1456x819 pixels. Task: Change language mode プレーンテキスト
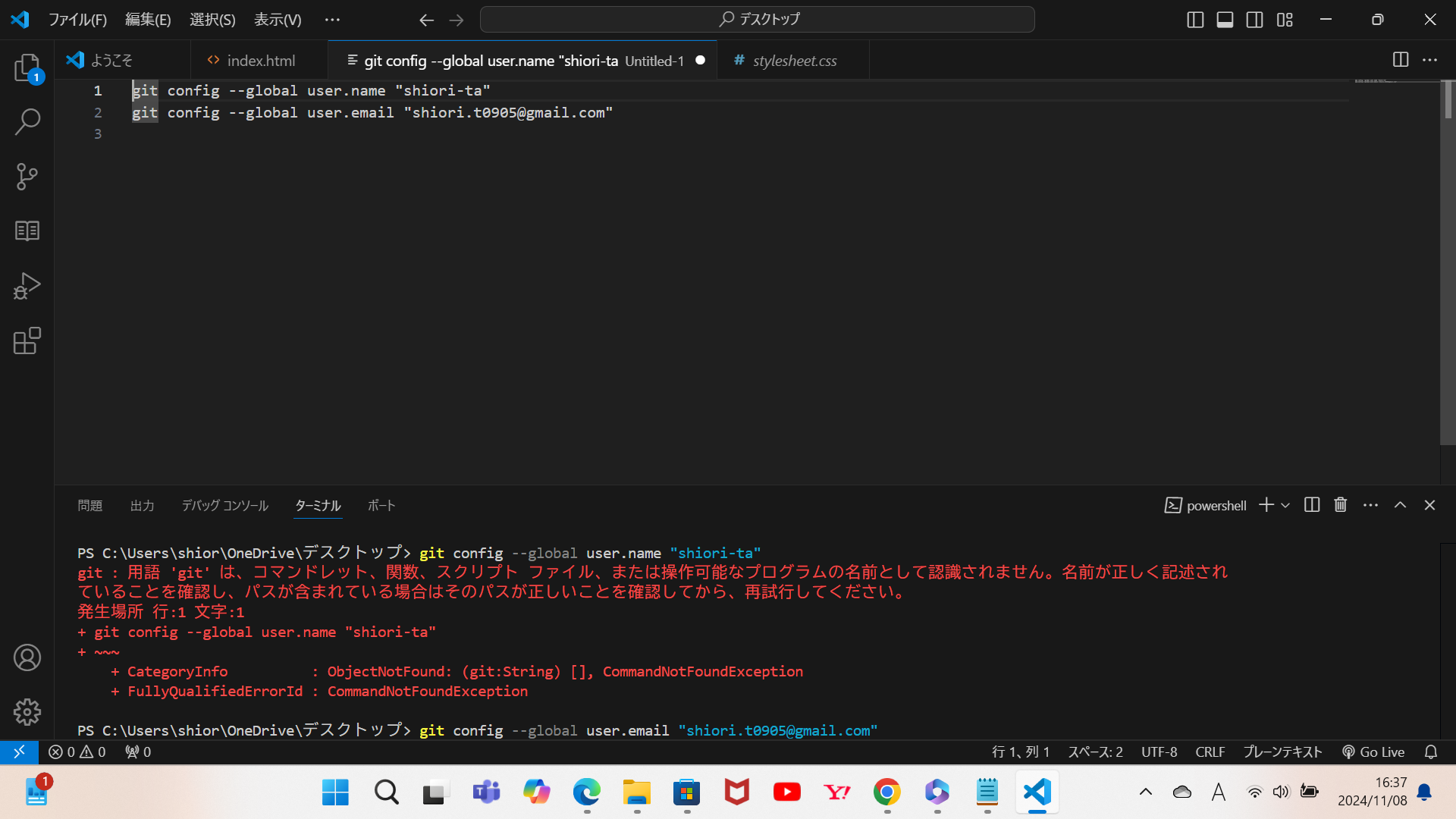click(x=1282, y=752)
